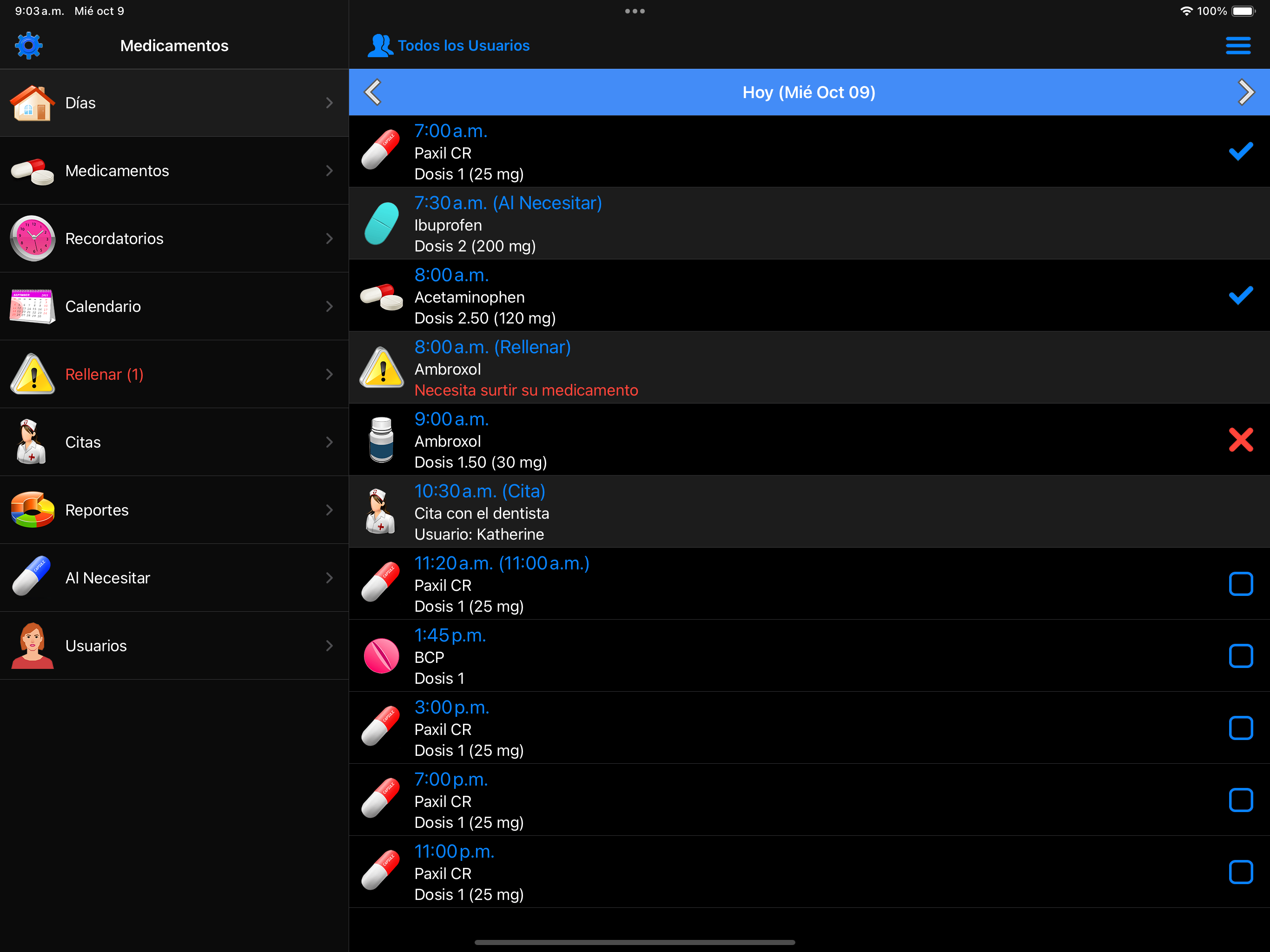Viewport: 1270px width, 952px height.
Task: Tap the 'Usuario: Katherine' text
Action: point(479,534)
